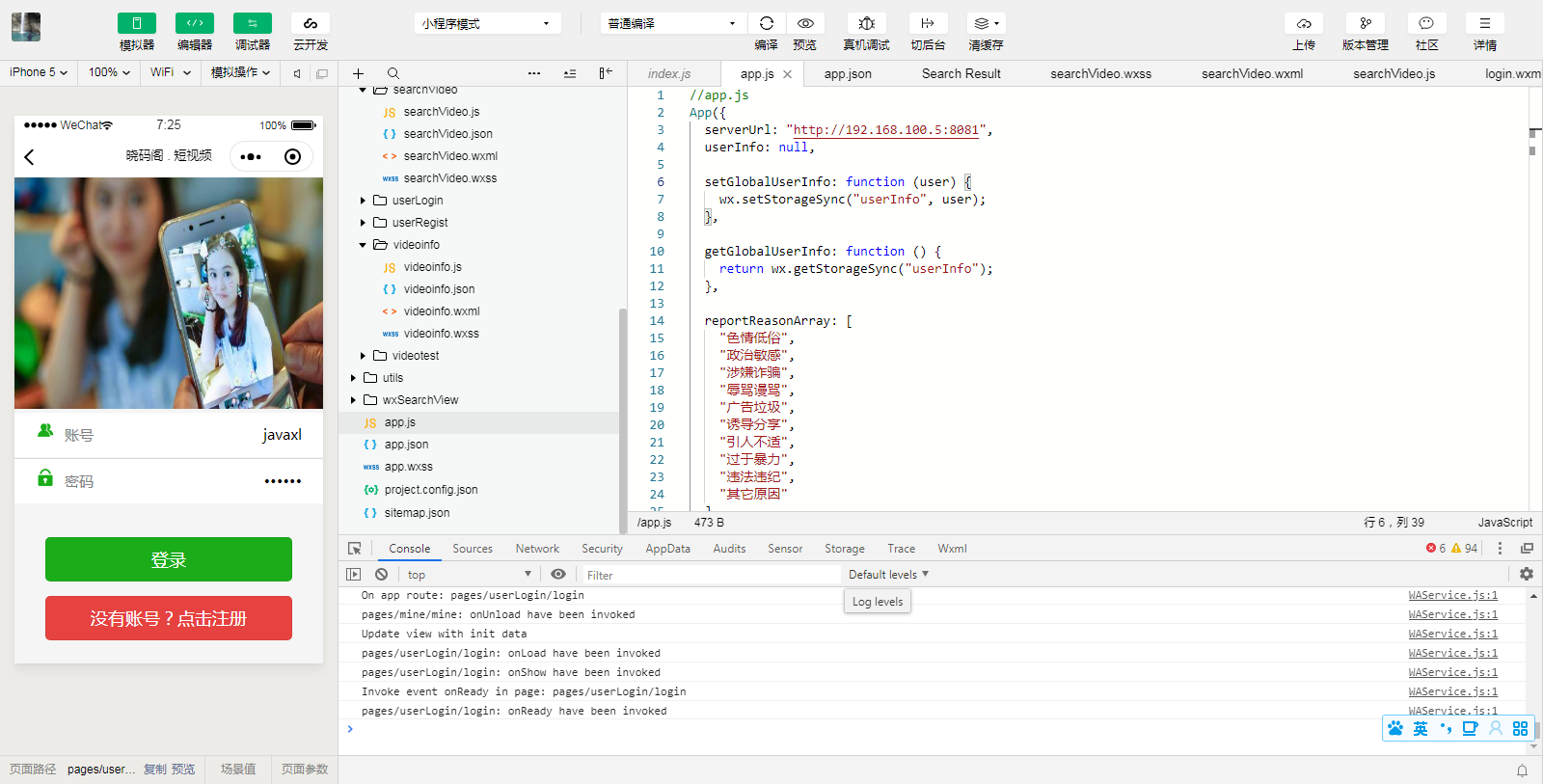Click the green login button in simulator

click(x=169, y=559)
